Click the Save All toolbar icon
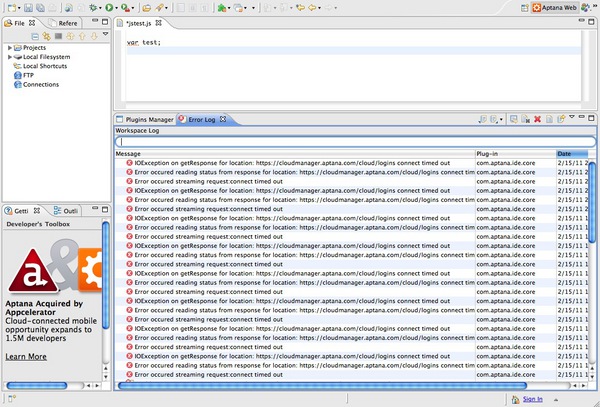600x407 pixels. (x=40, y=7)
